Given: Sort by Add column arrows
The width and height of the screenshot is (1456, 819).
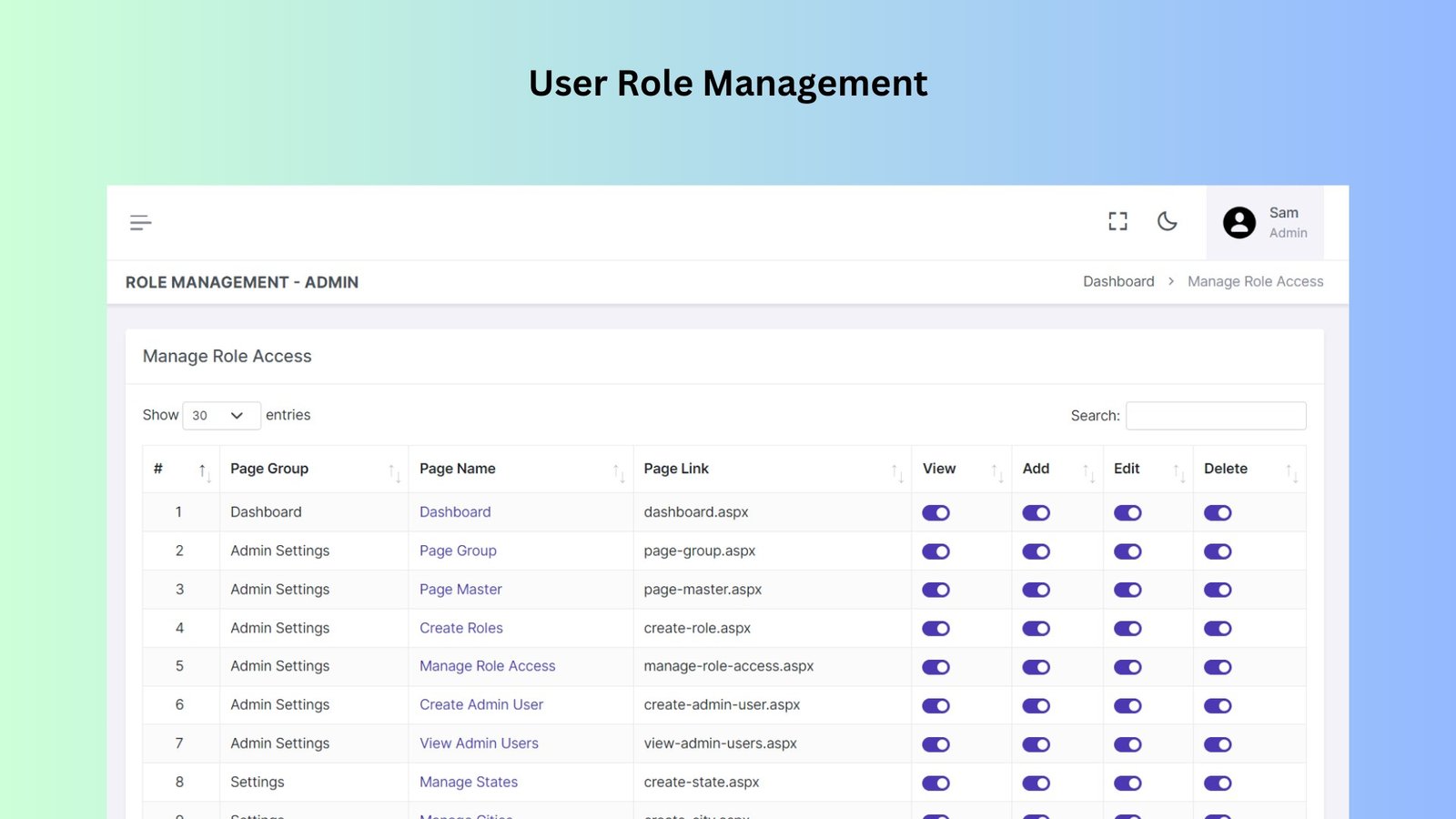Looking at the screenshot, I should [x=1088, y=471].
